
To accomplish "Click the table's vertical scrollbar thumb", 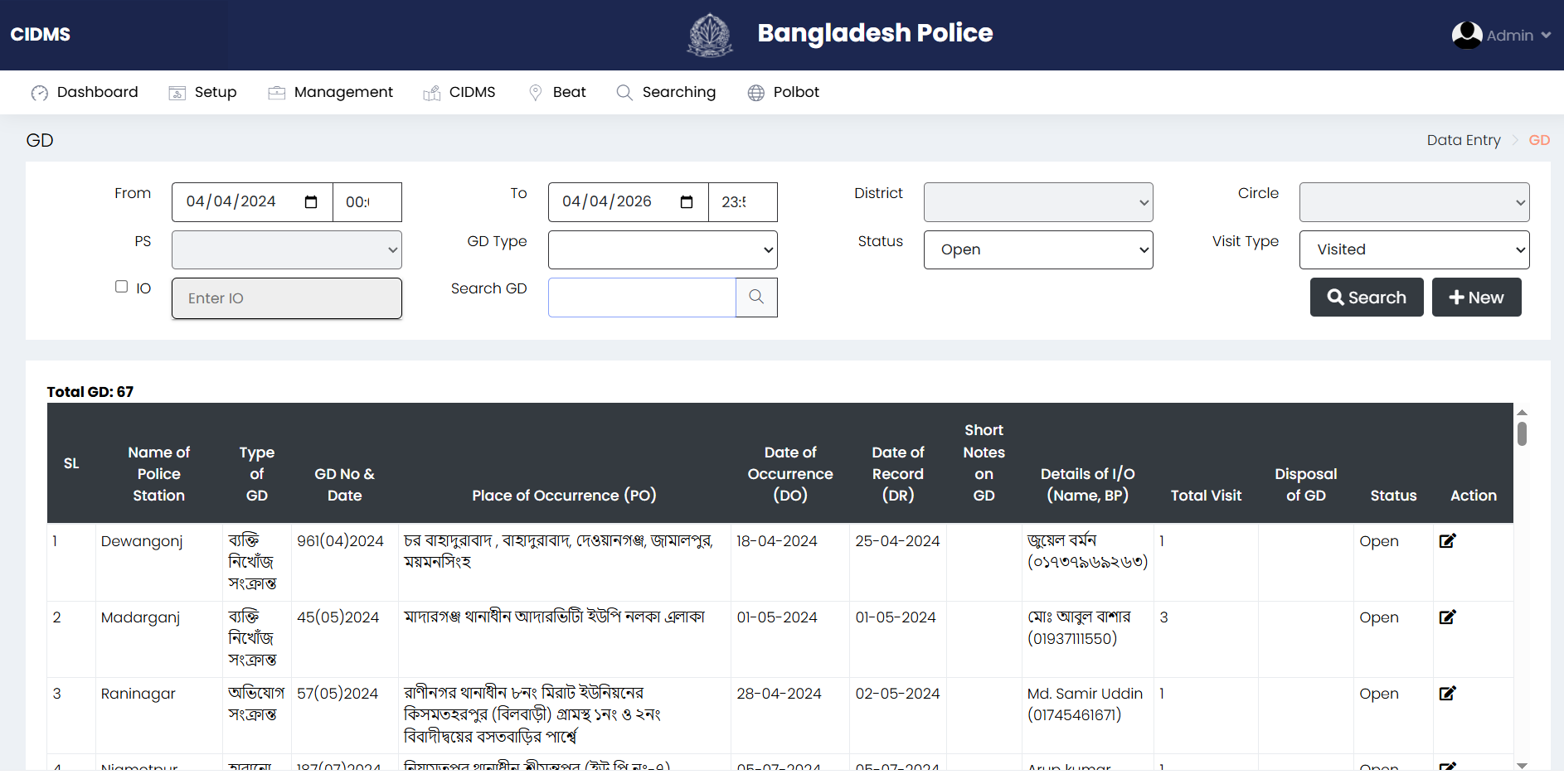I will coord(1522,433).
